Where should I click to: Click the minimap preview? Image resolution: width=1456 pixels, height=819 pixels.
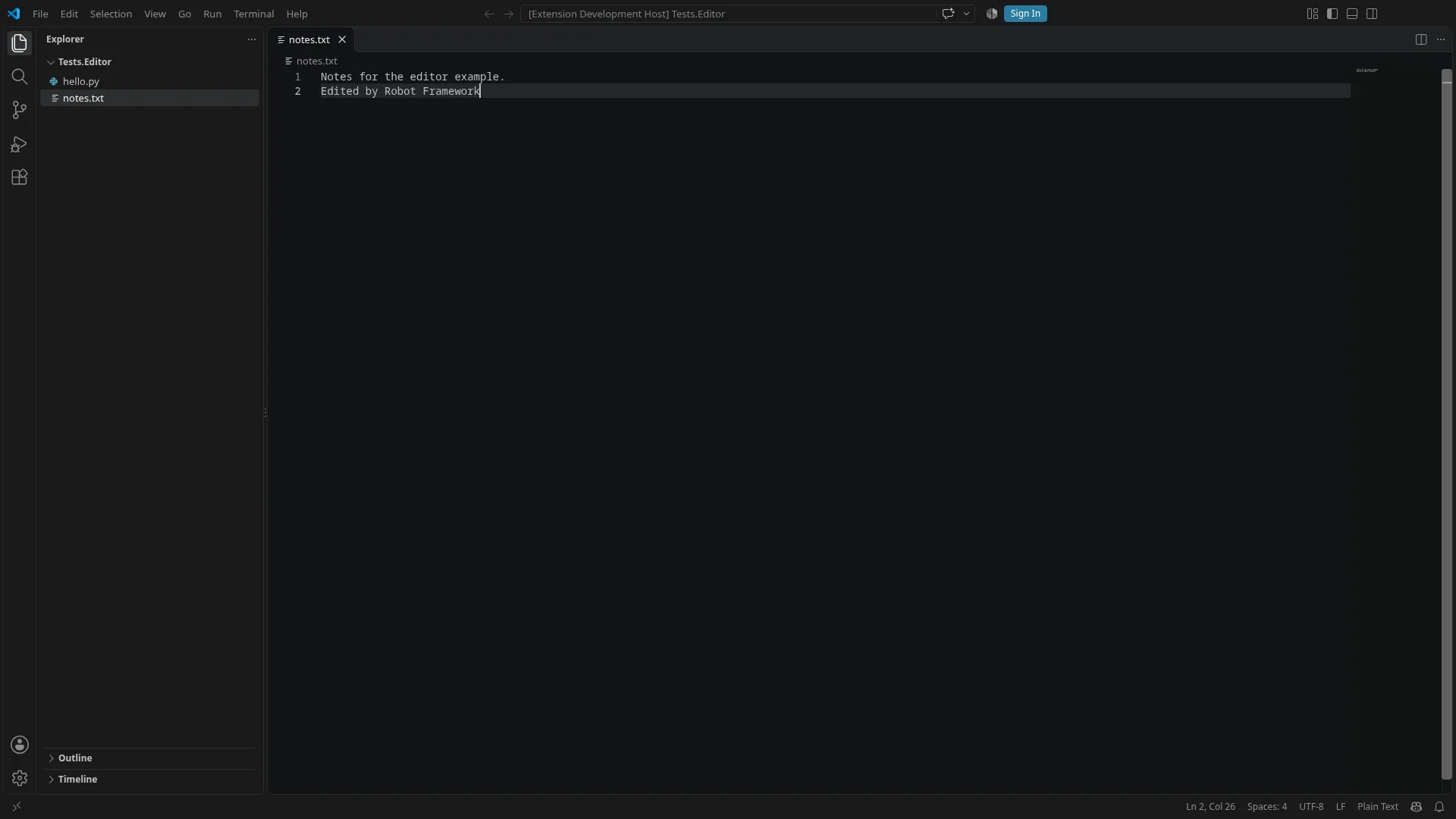[1367, 71]
